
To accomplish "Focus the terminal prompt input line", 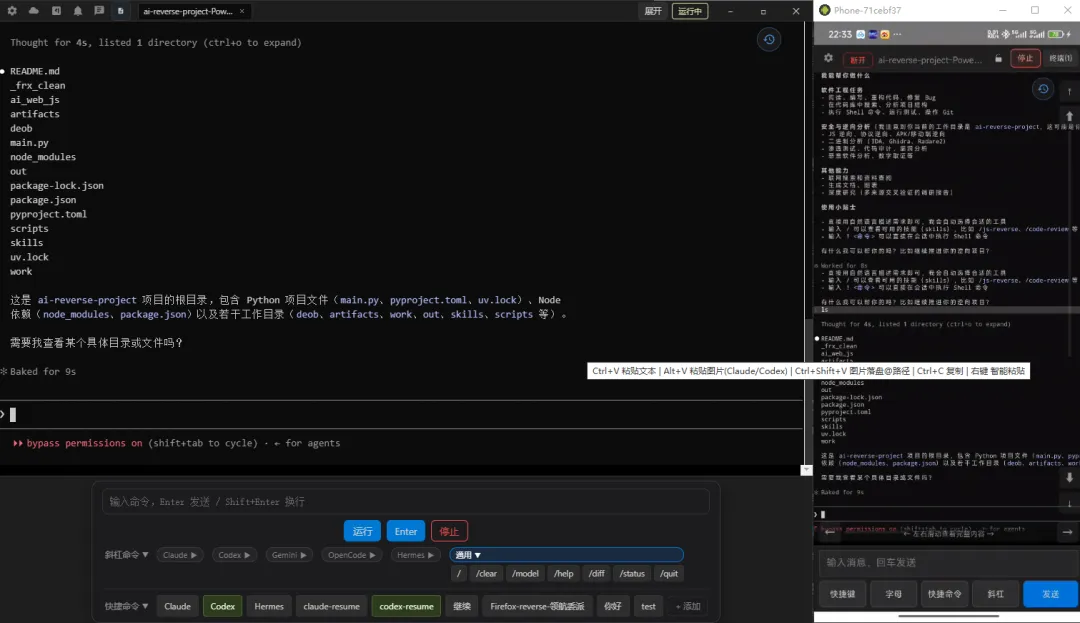I will pos(402,414).
